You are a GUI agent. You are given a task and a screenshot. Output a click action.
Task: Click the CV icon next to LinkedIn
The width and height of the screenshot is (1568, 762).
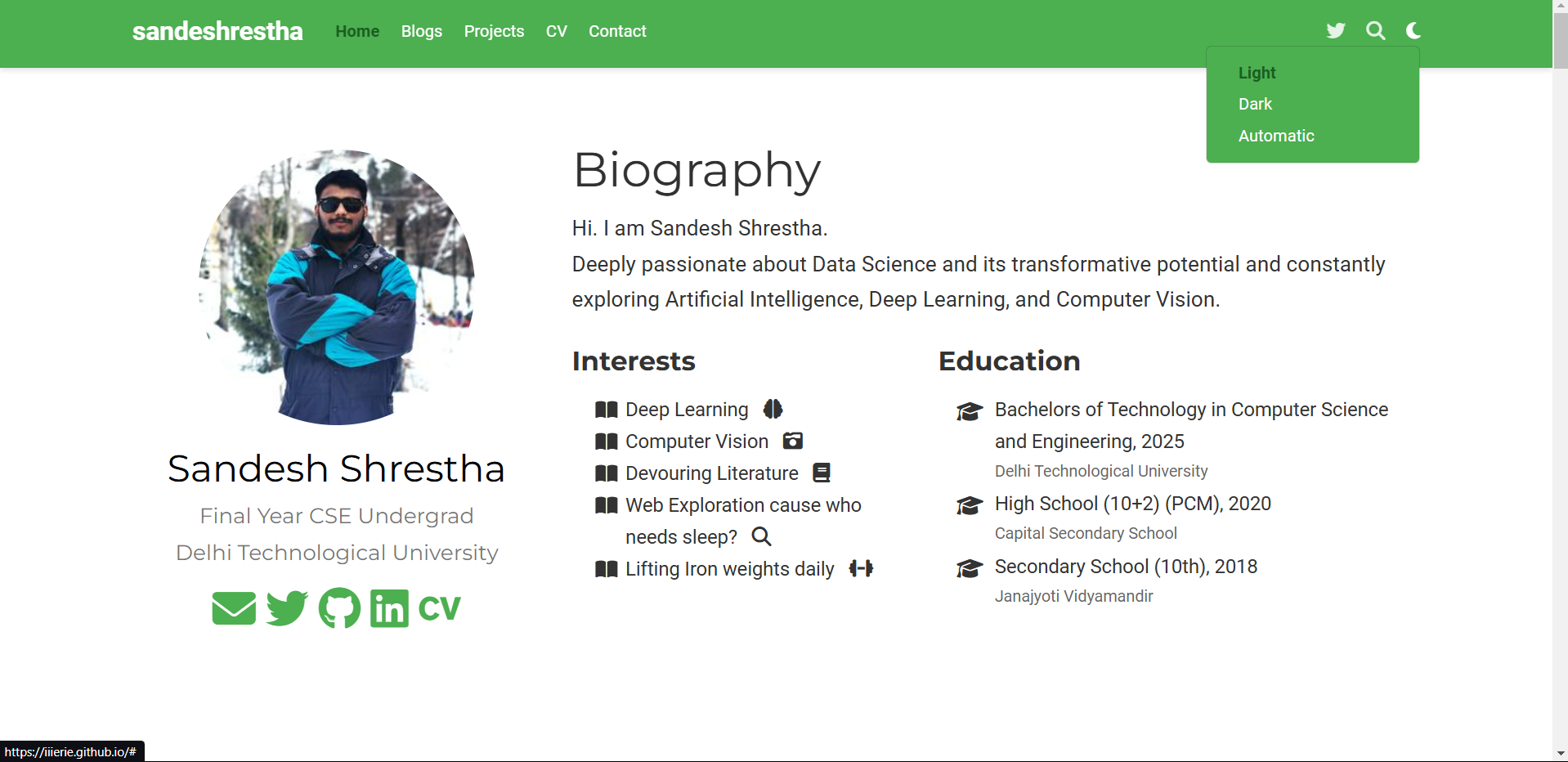pos(440,608)
